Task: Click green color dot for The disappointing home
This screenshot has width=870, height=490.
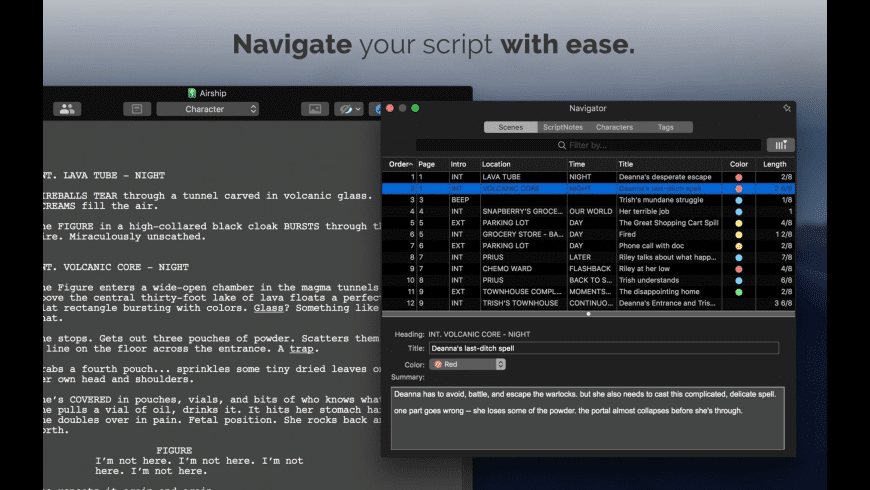Action: point(739,292)
